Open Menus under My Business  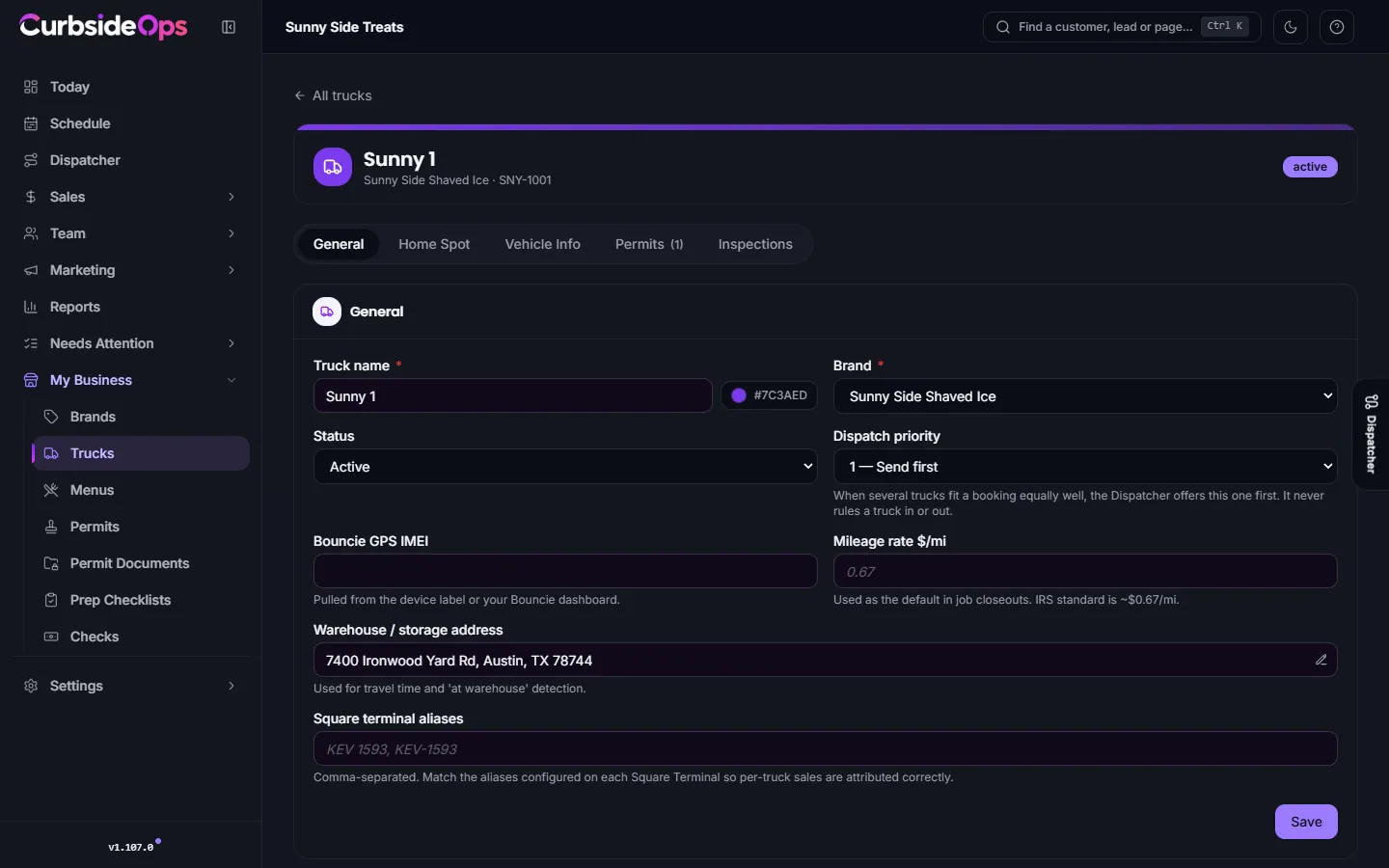pyautogui.click(x=141, y=490)
